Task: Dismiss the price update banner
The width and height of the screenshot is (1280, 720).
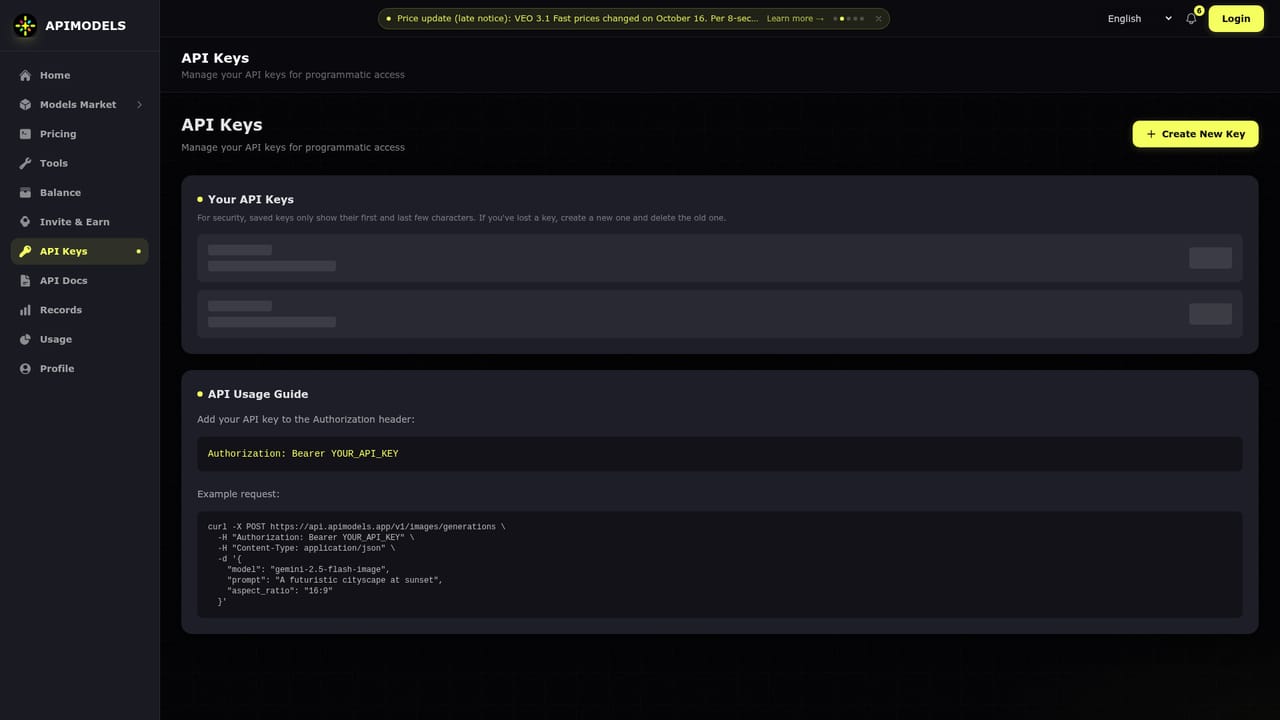Action: [879, 18]
